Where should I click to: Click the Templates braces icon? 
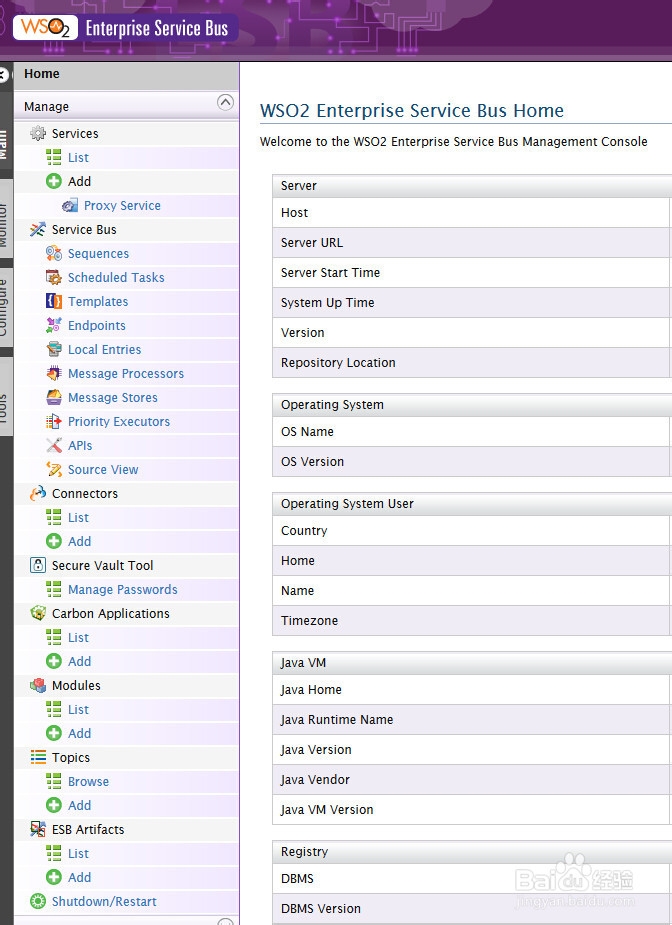coord(54,301)
